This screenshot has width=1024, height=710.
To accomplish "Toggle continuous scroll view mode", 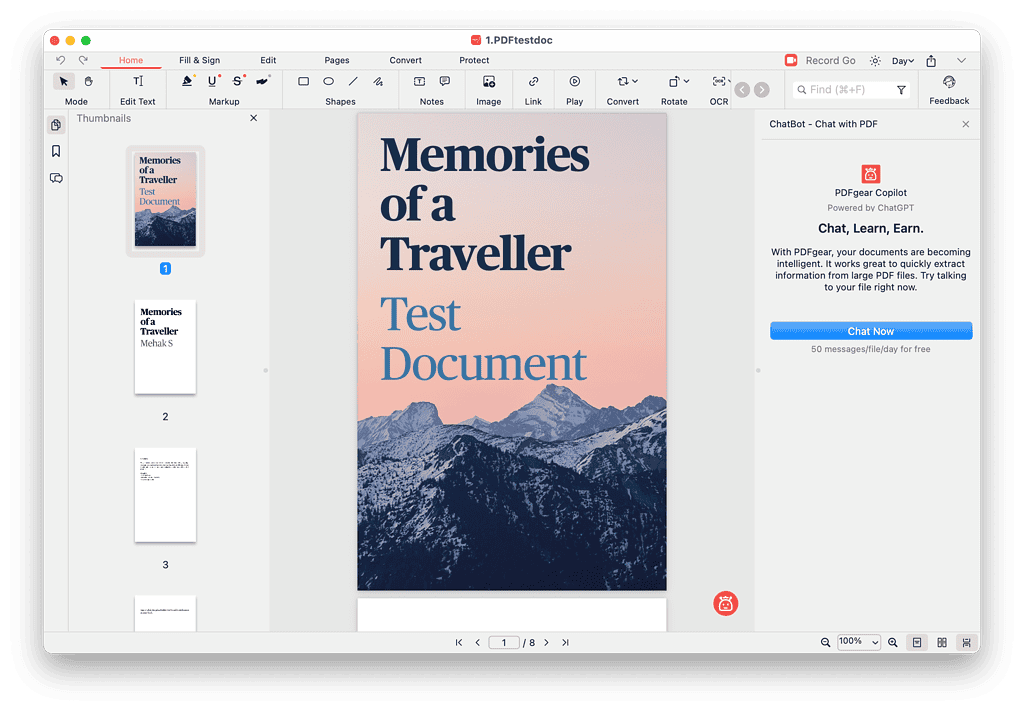I will click(x=965, y=642).
